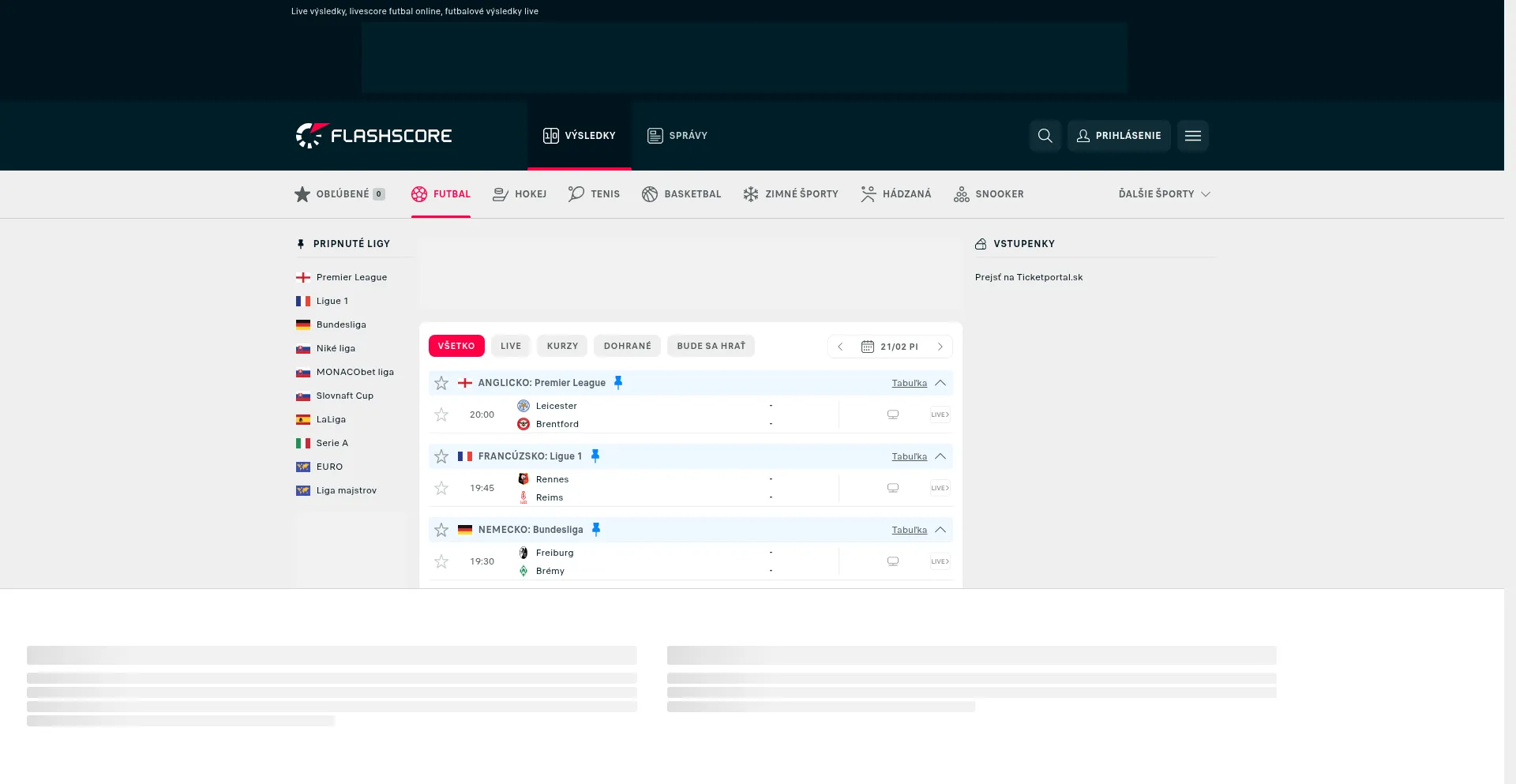The height and width of the screenshot is (784, 1516).
Task: Click the Freiburg team name
Action: coord(555,553)
